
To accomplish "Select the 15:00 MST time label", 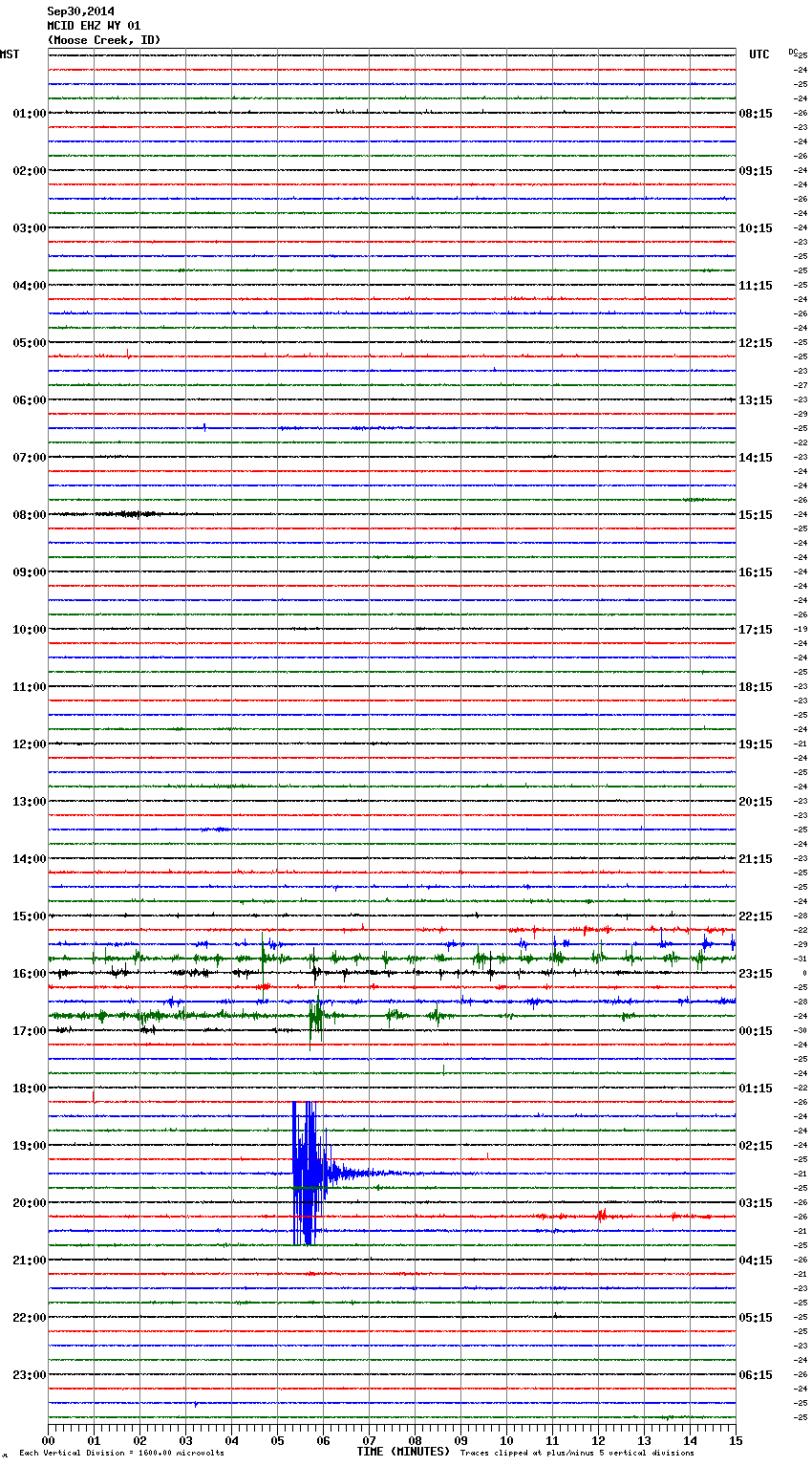I will coord(30,916).
